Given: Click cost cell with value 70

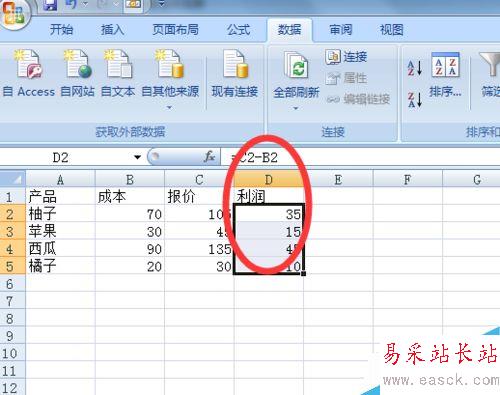Looking at the screenshot, I should coord(130,214).
